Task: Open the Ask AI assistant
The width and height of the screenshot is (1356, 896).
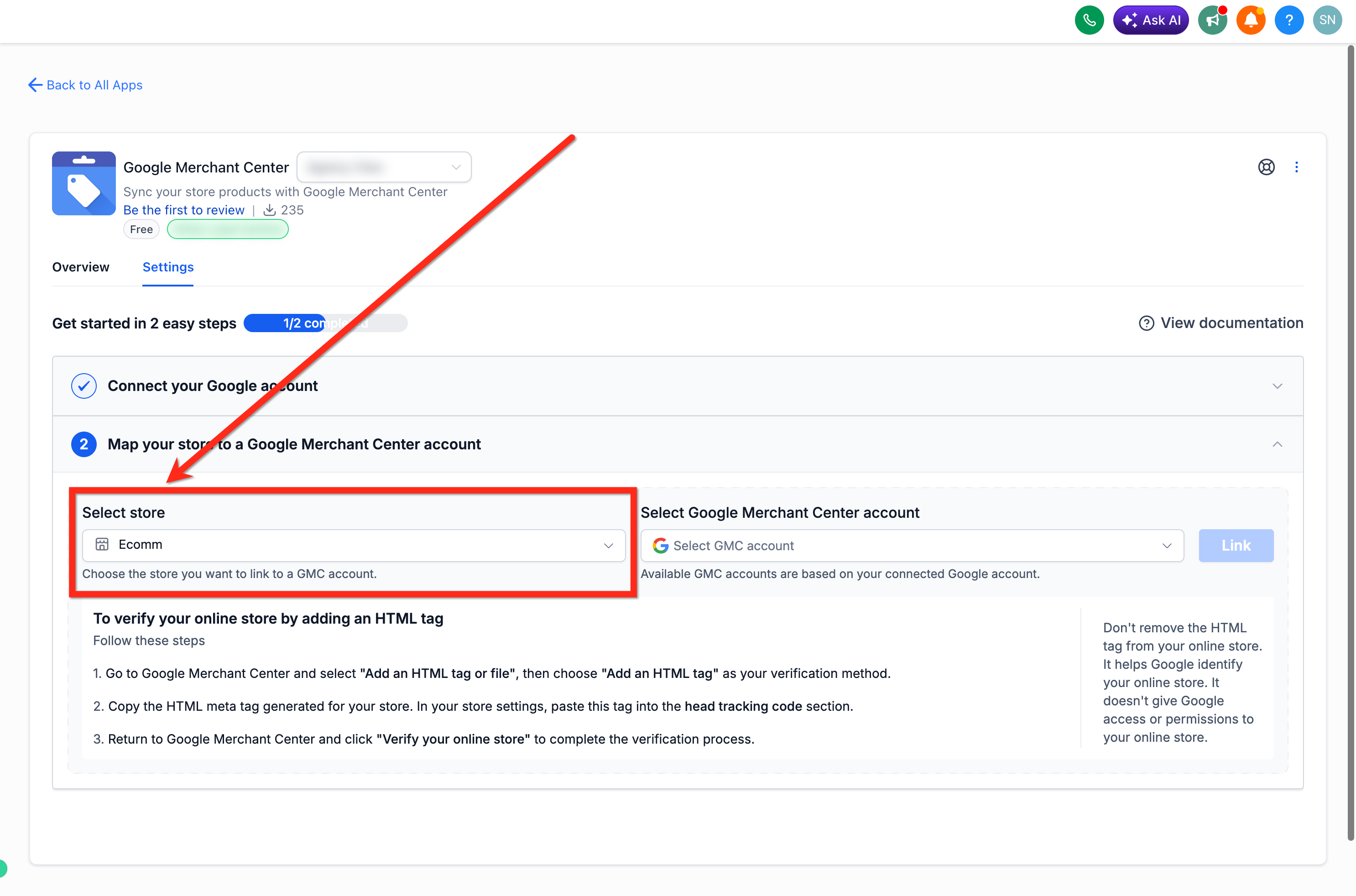Action: [1151, 20]
